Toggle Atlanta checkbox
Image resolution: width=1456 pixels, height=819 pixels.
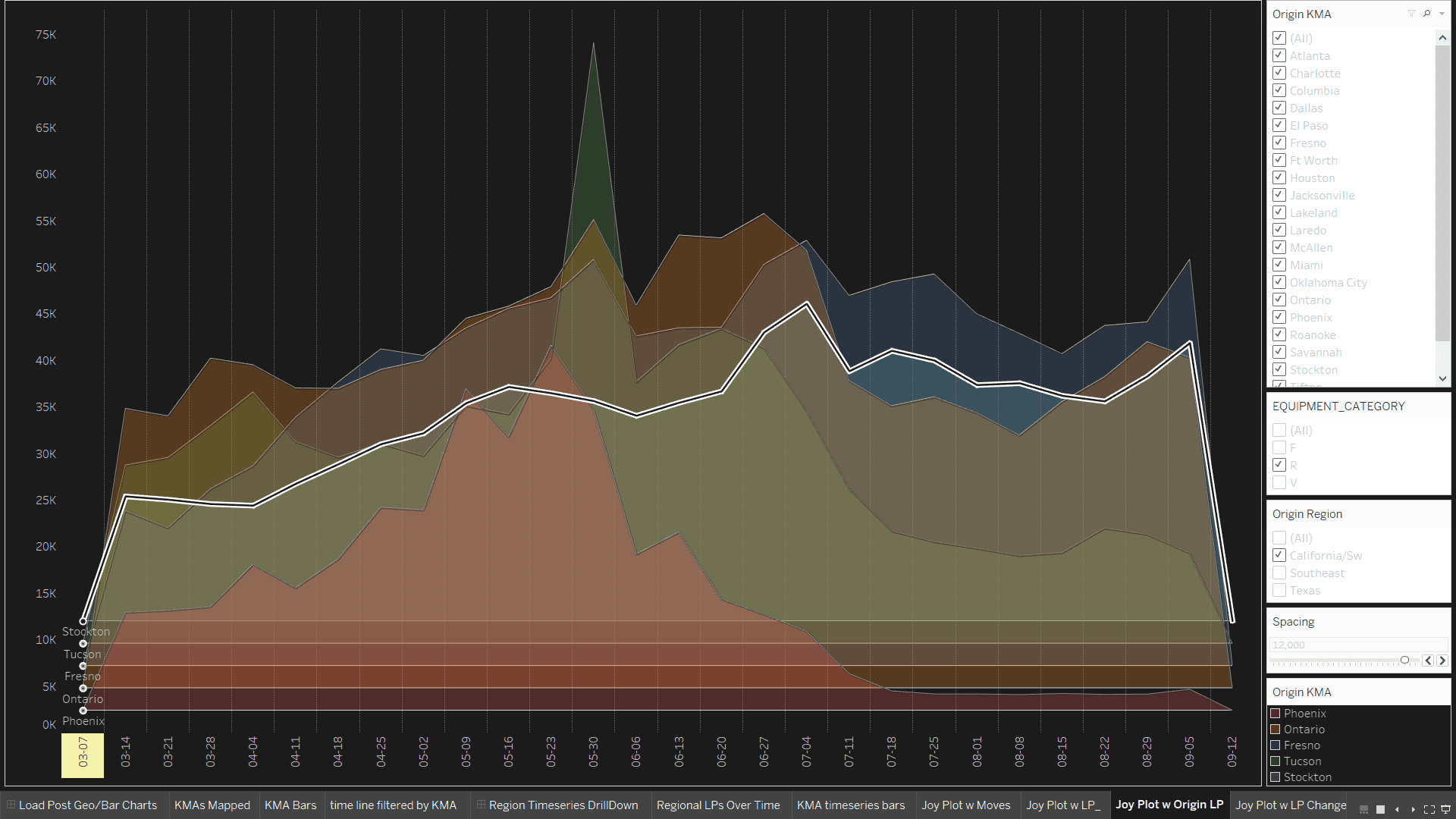pyautogui.click(x=1279, y=55)
